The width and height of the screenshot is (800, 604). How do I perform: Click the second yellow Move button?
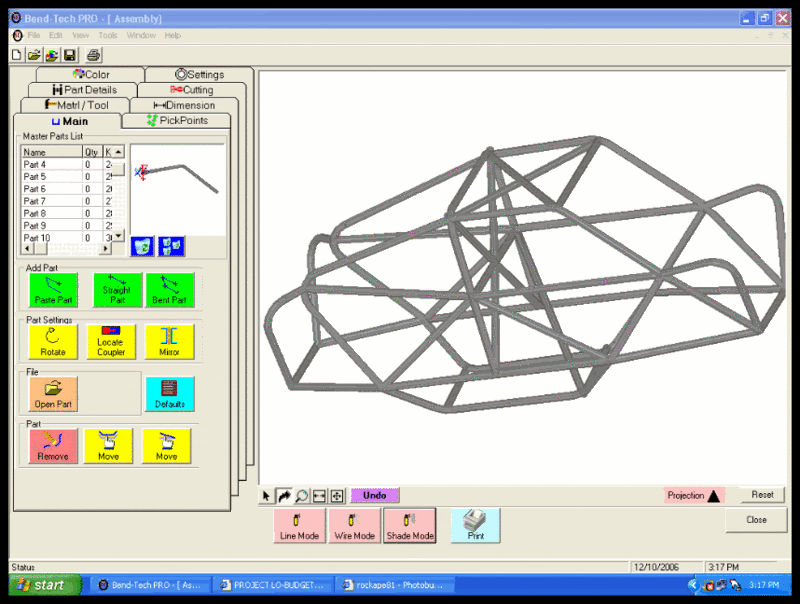click(167, 446)
